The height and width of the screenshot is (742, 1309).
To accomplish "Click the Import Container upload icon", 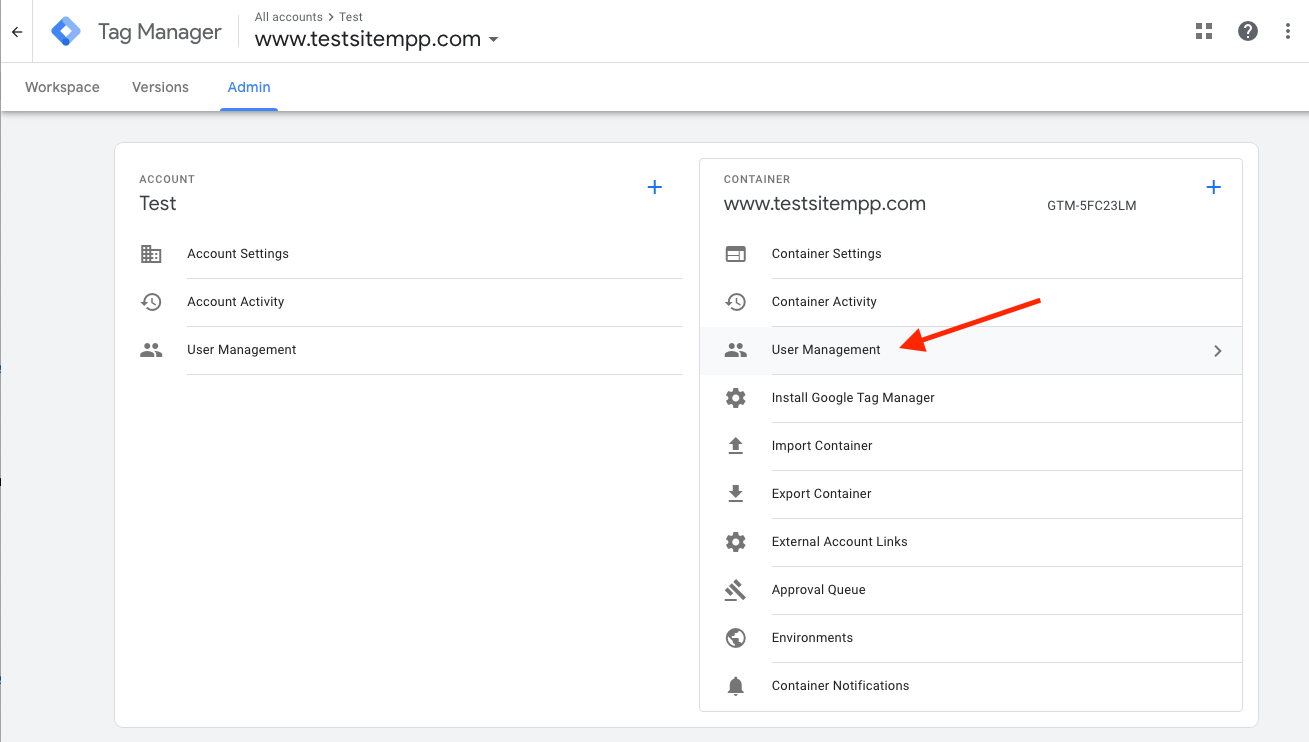I will tap(736, 446).
